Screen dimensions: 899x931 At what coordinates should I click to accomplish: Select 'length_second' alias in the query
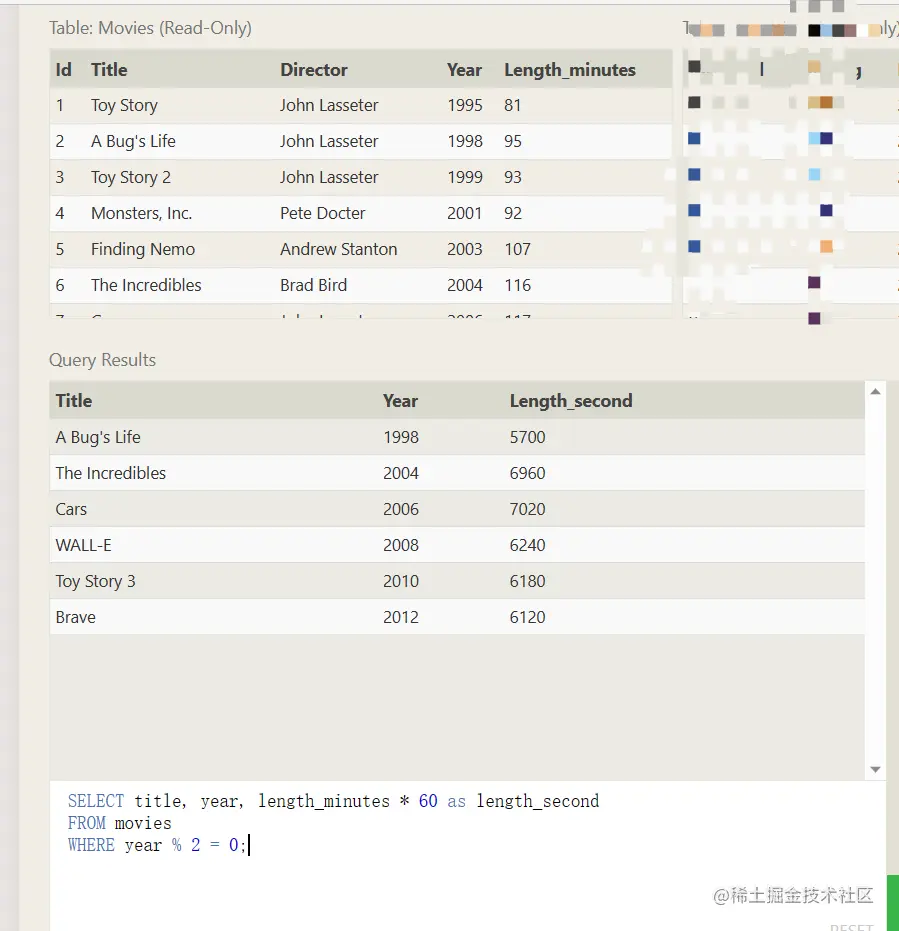537,801
